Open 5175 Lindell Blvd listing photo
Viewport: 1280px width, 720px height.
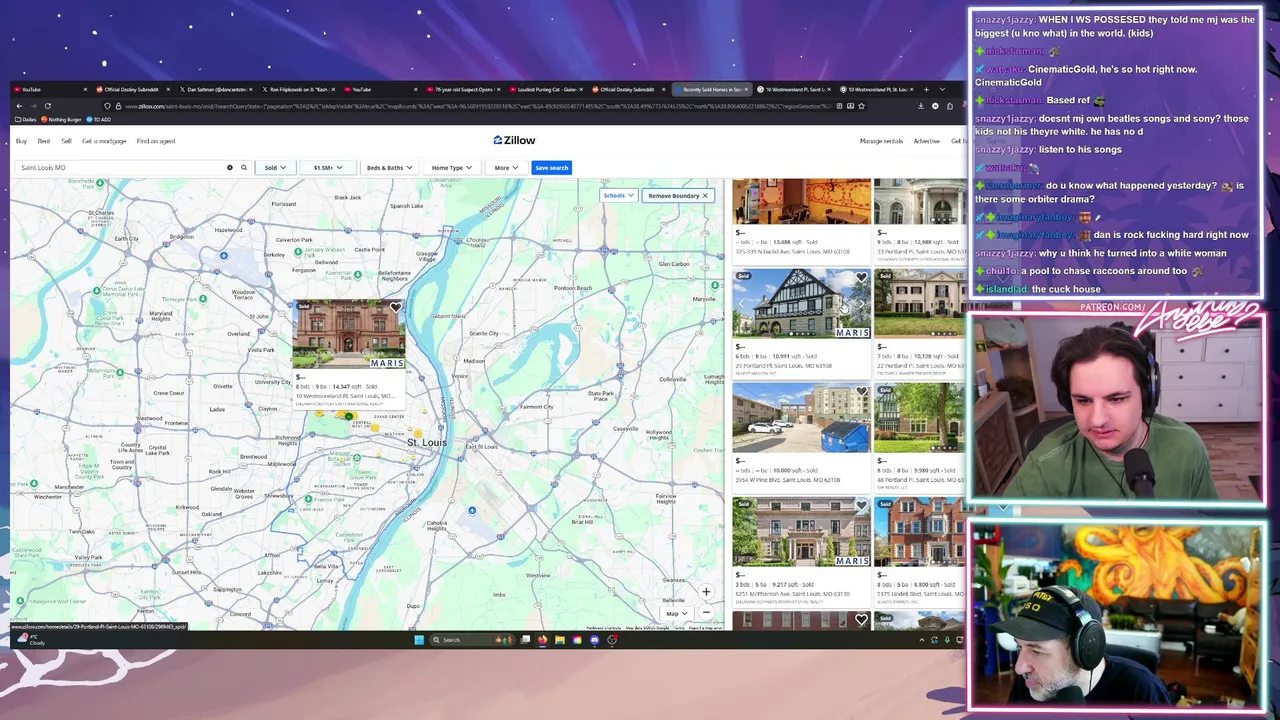coord(920,532)
